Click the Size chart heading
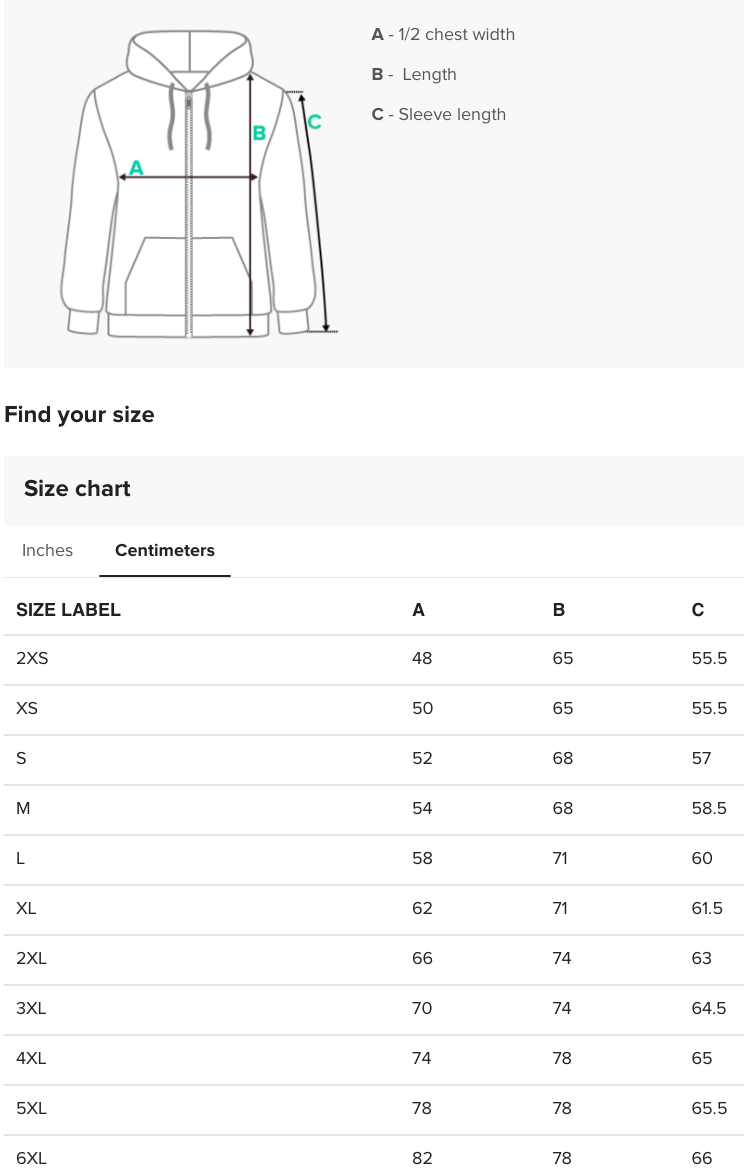 point(77,489)
